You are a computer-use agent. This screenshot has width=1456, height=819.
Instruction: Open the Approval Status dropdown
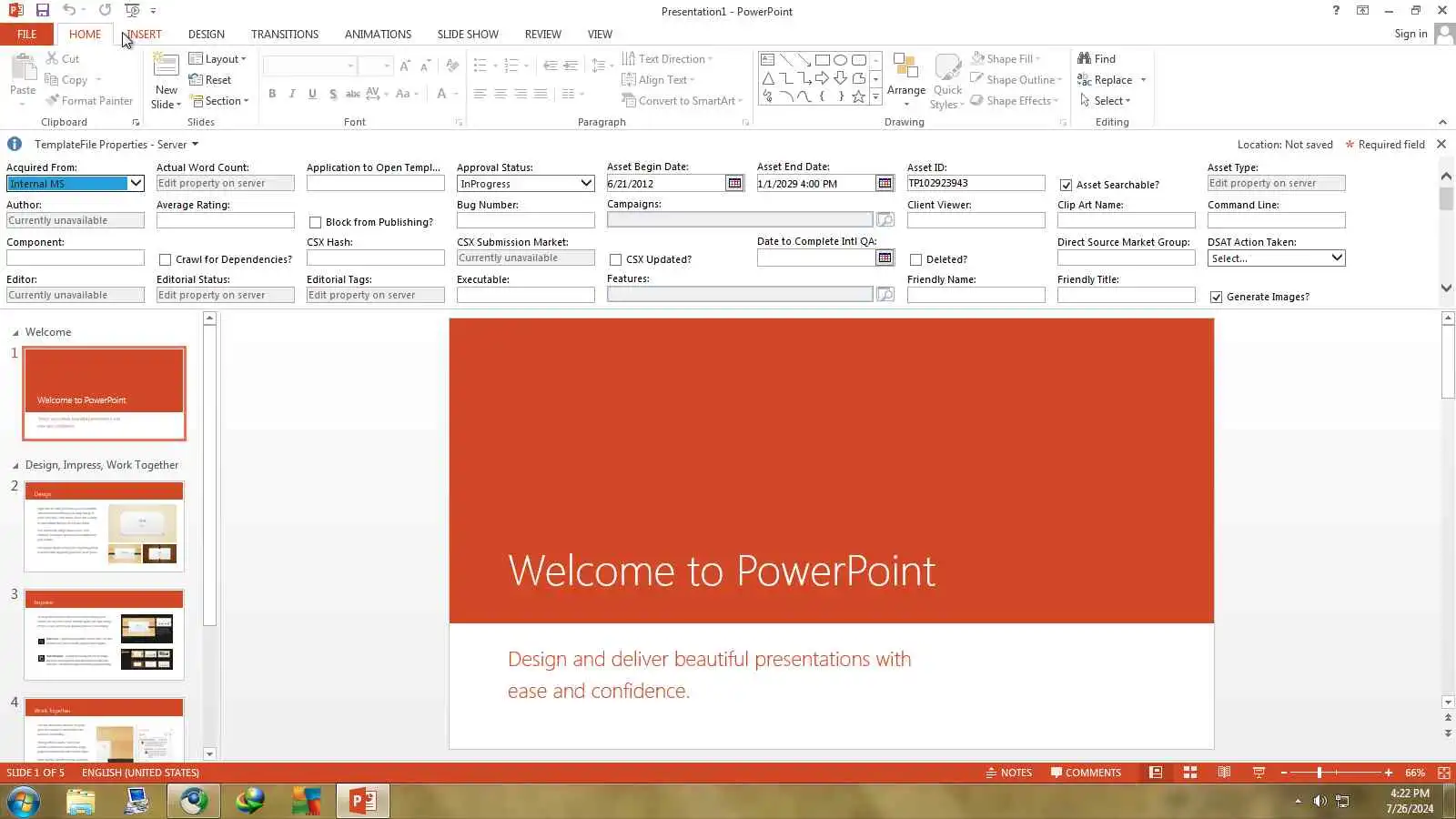[x=586, y=183]
